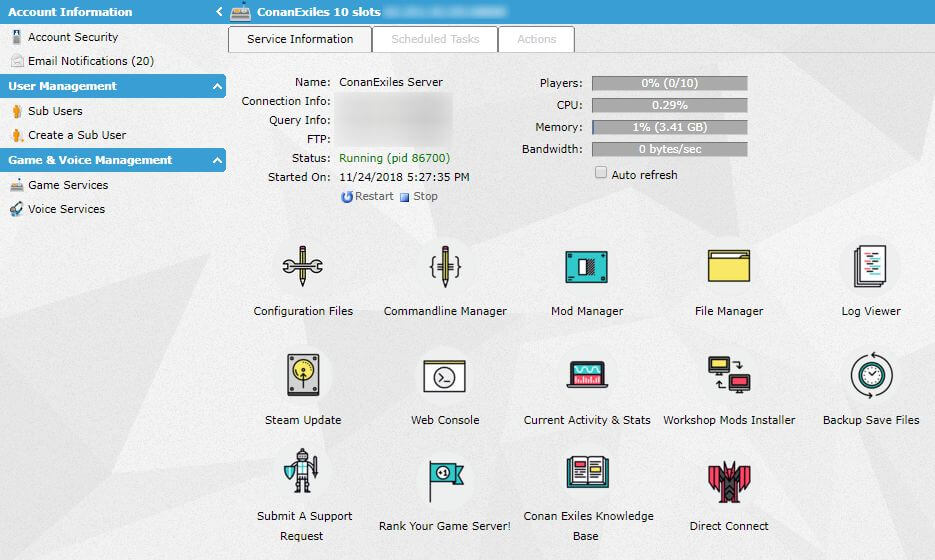Restart the ConanExiles server
935x560 pixels.
tap(367, 197)
